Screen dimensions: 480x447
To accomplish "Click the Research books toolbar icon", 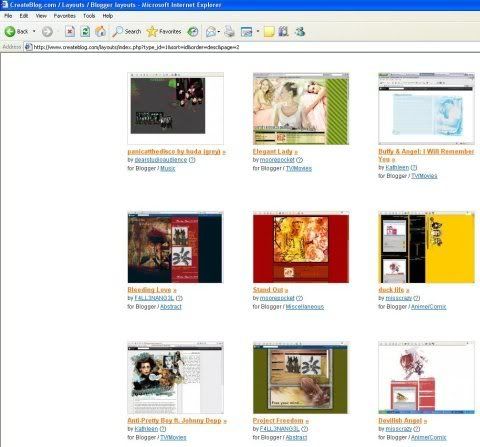I will tap(283, 32).
